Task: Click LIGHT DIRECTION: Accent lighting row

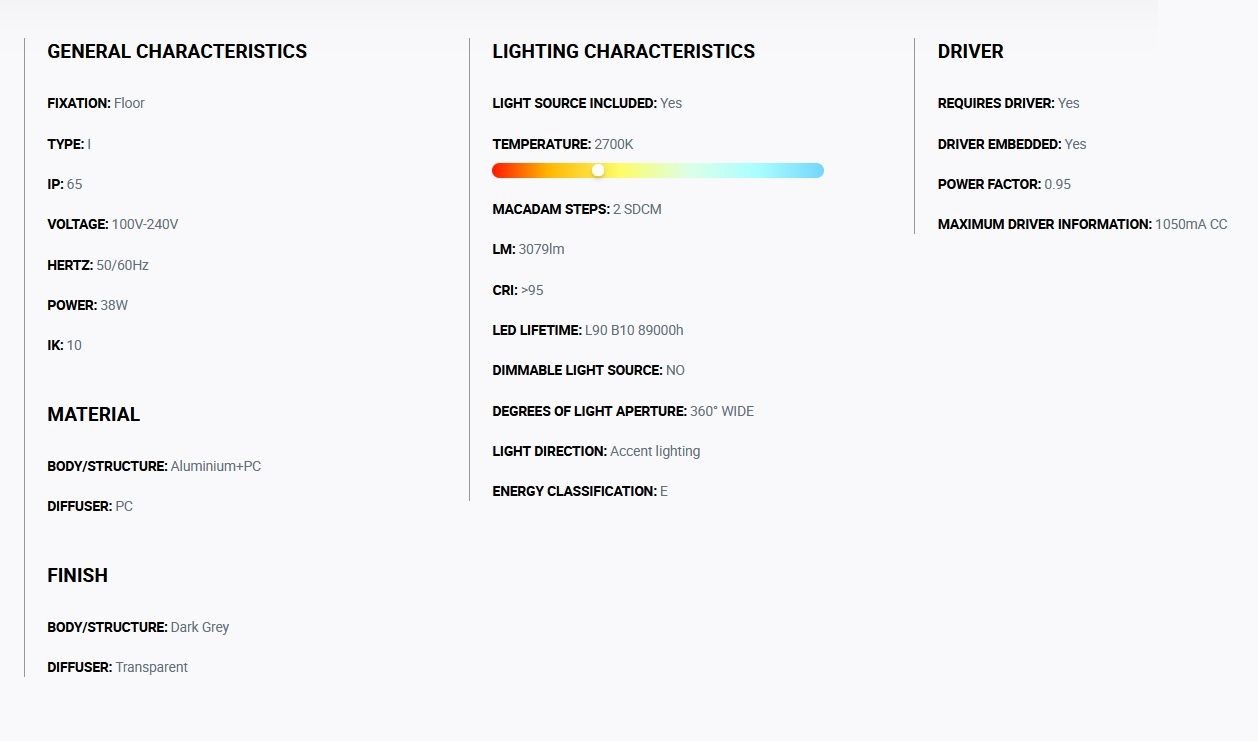Action: pyautogui.click(x=596, y=451)
